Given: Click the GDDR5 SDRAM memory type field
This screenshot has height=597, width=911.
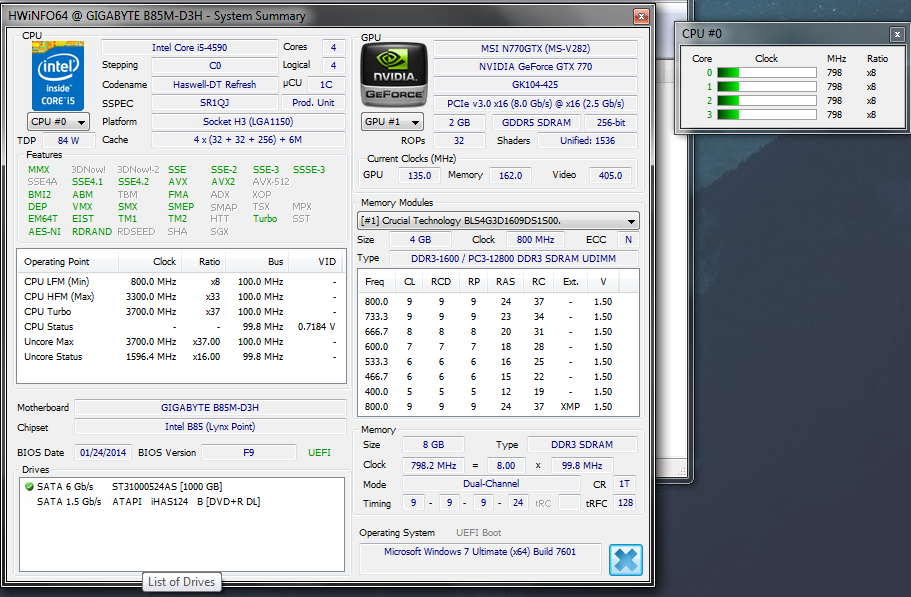Looking at the screenshot, I should point(536,123).
